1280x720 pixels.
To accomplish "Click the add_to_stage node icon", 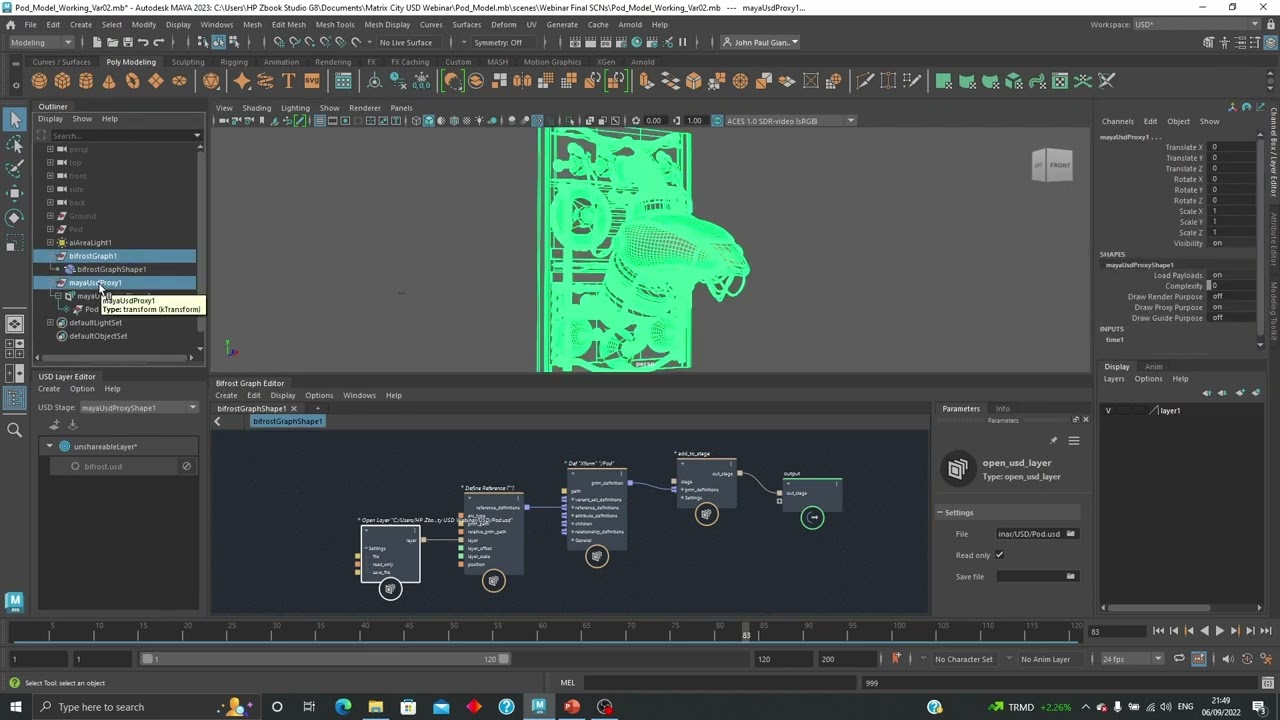I will click(x=706, y=514).
